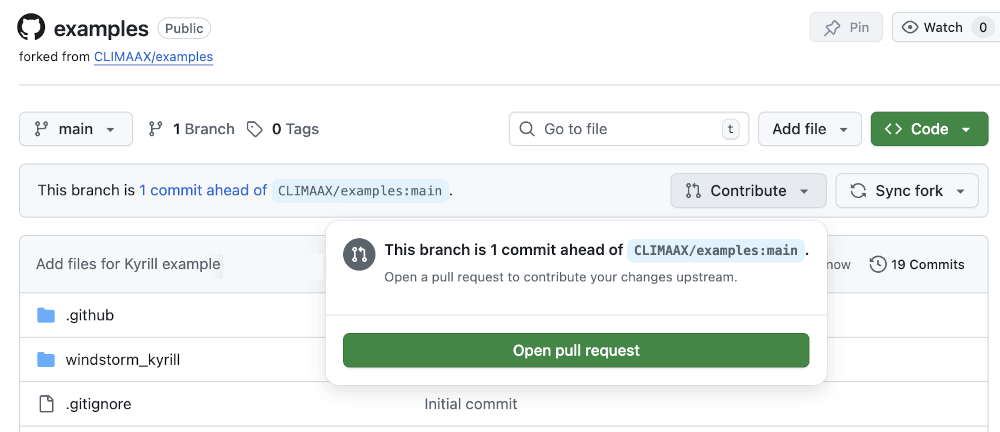Click the pull request icon in popup
The height and width of the screenshot is (432, 1000).
click(358, 255)
